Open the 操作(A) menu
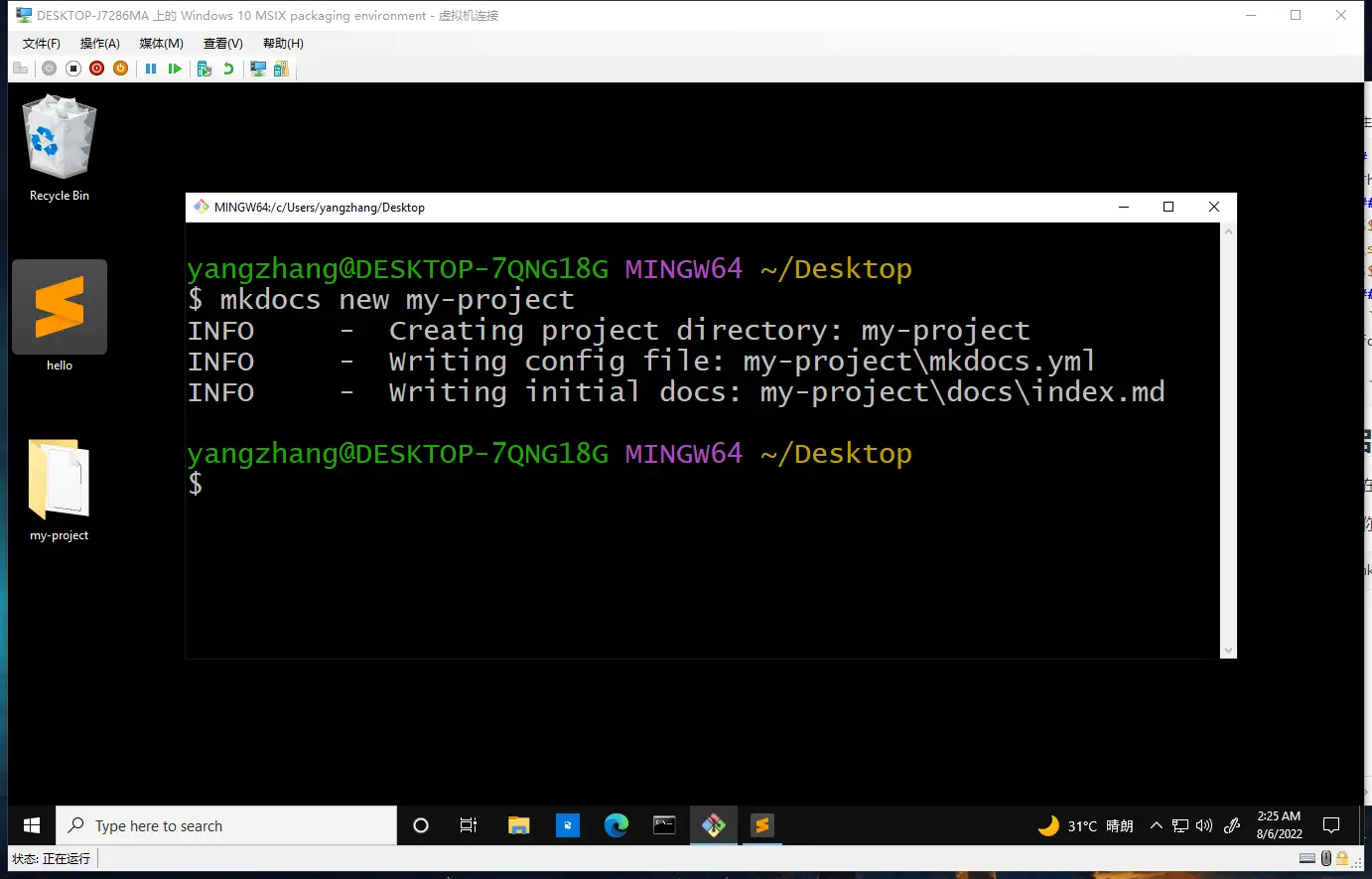The image size is (1372, 879). coord(99,44)
